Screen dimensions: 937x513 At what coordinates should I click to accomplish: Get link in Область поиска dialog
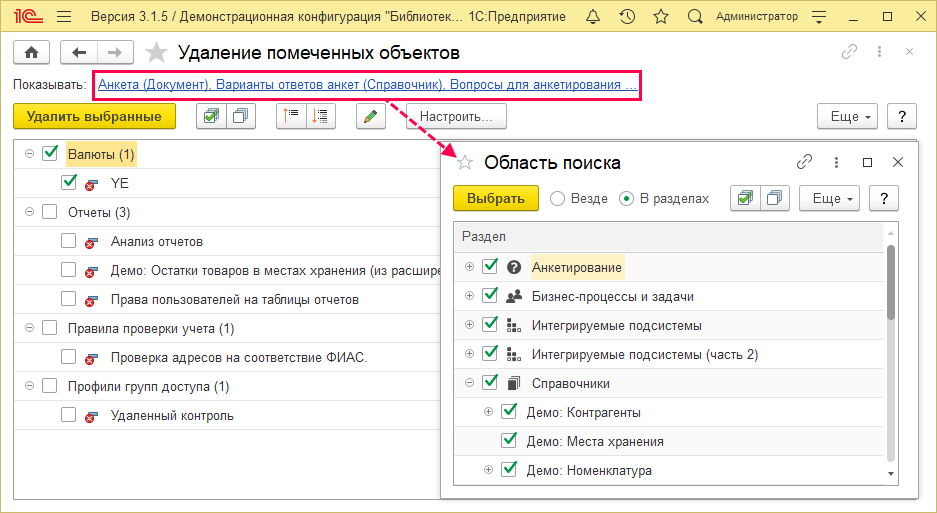[804, 162]
